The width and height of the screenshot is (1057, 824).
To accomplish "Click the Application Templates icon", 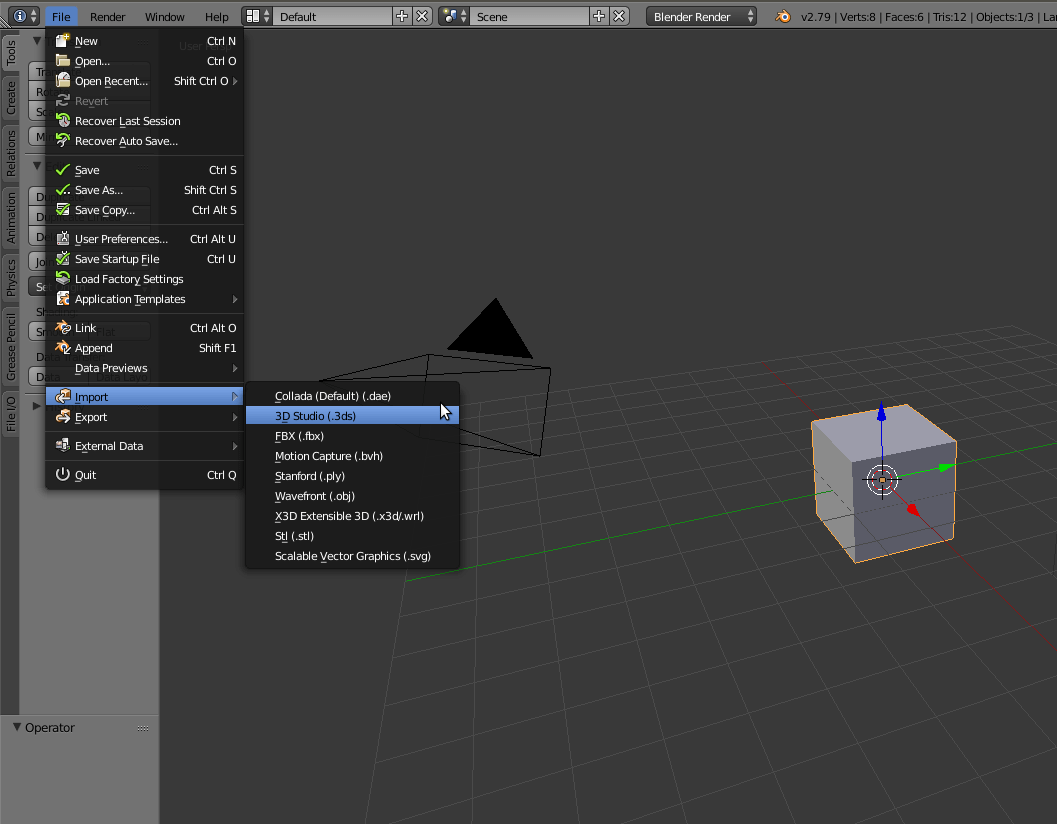I will tap(63, 299).
